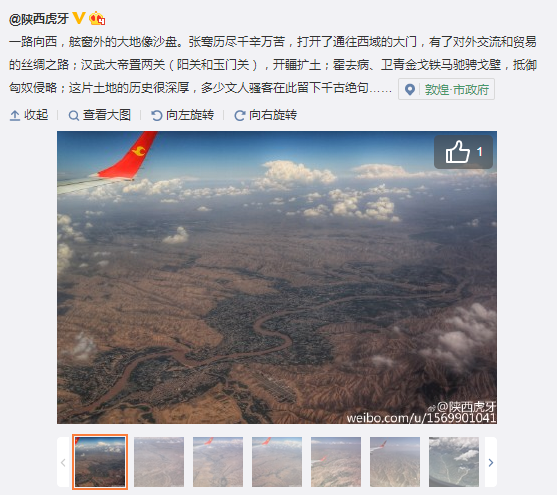Click the rotate-right arrow icon
The image size is (557, 495).
coord(239,115)
